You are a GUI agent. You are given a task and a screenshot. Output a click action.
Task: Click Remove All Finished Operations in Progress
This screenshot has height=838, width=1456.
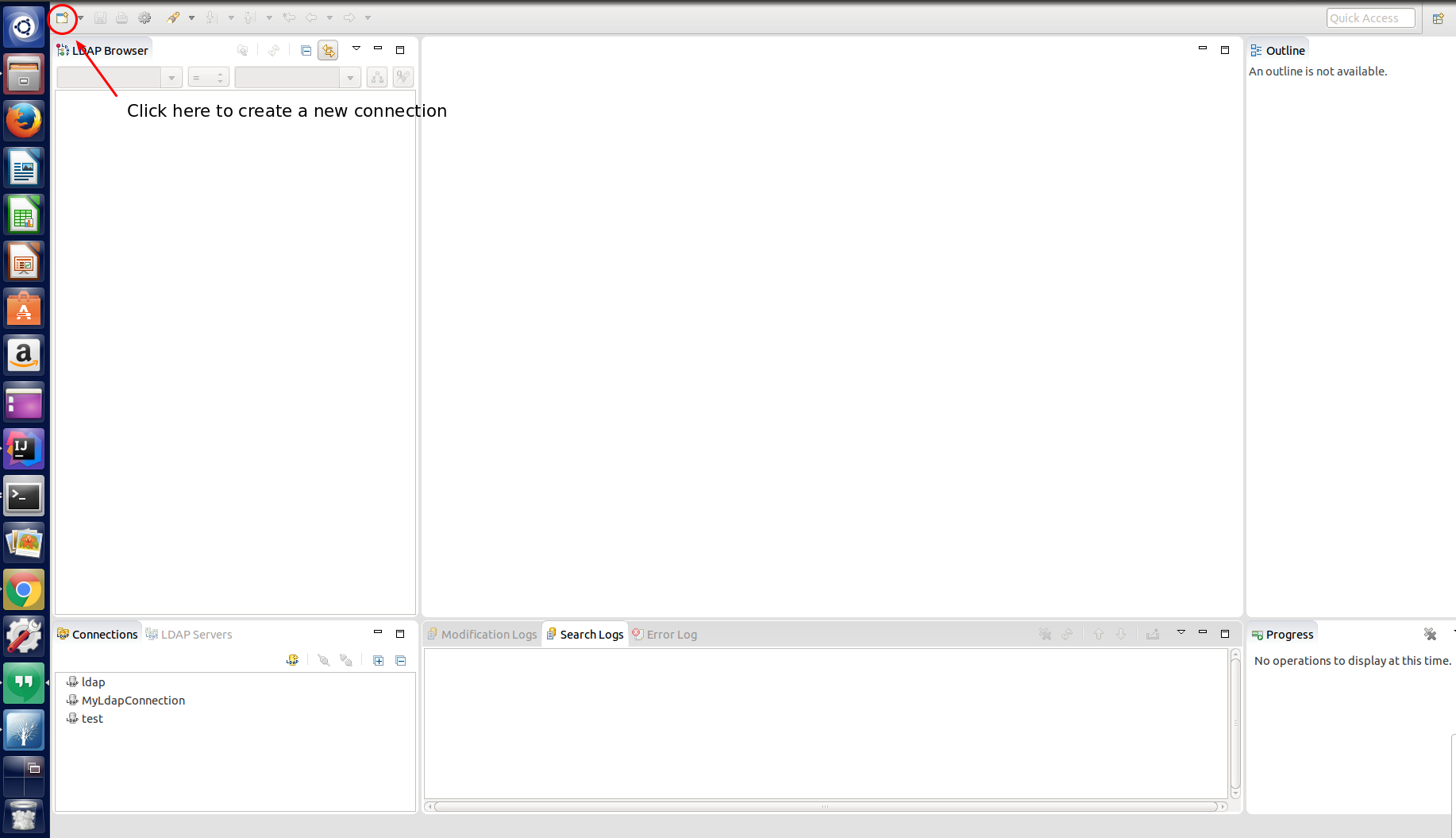click(1430, 634)
